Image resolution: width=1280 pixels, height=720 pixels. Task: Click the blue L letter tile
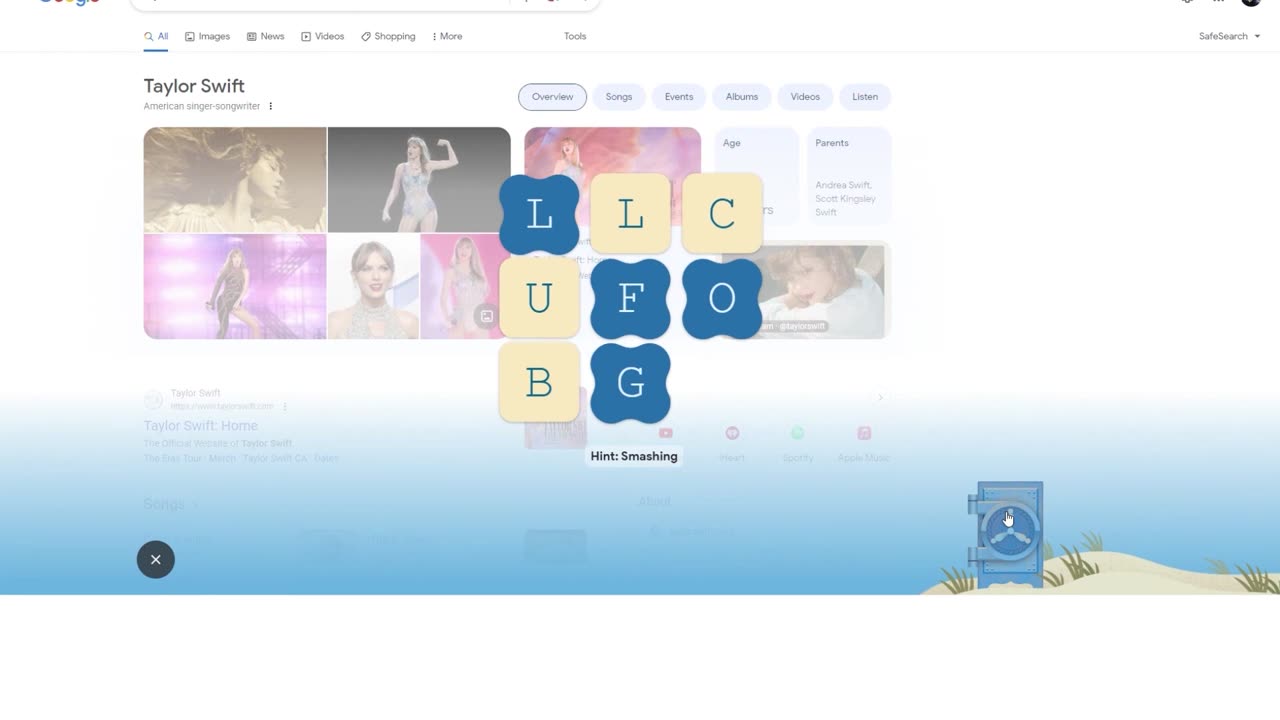pos(539,214)
